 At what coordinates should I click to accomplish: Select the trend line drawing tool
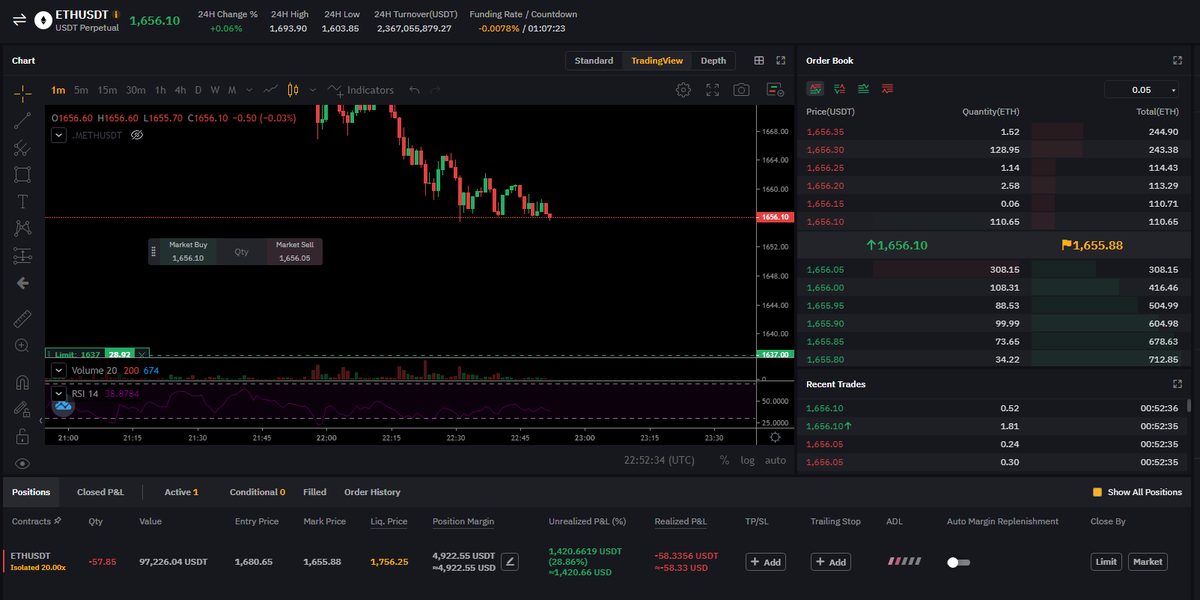pos(22,121)
